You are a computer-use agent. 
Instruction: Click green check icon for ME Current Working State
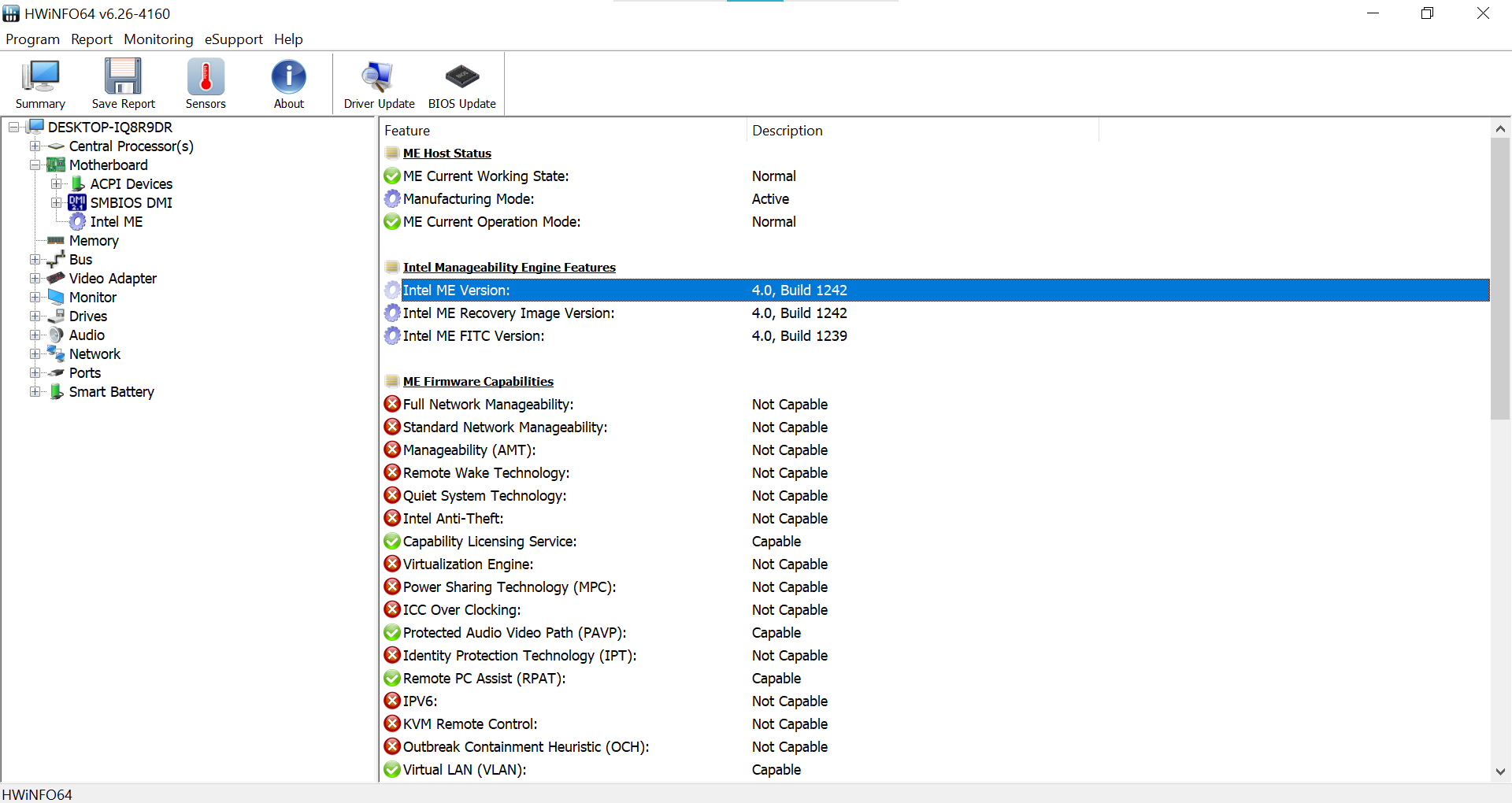[392, 176]
